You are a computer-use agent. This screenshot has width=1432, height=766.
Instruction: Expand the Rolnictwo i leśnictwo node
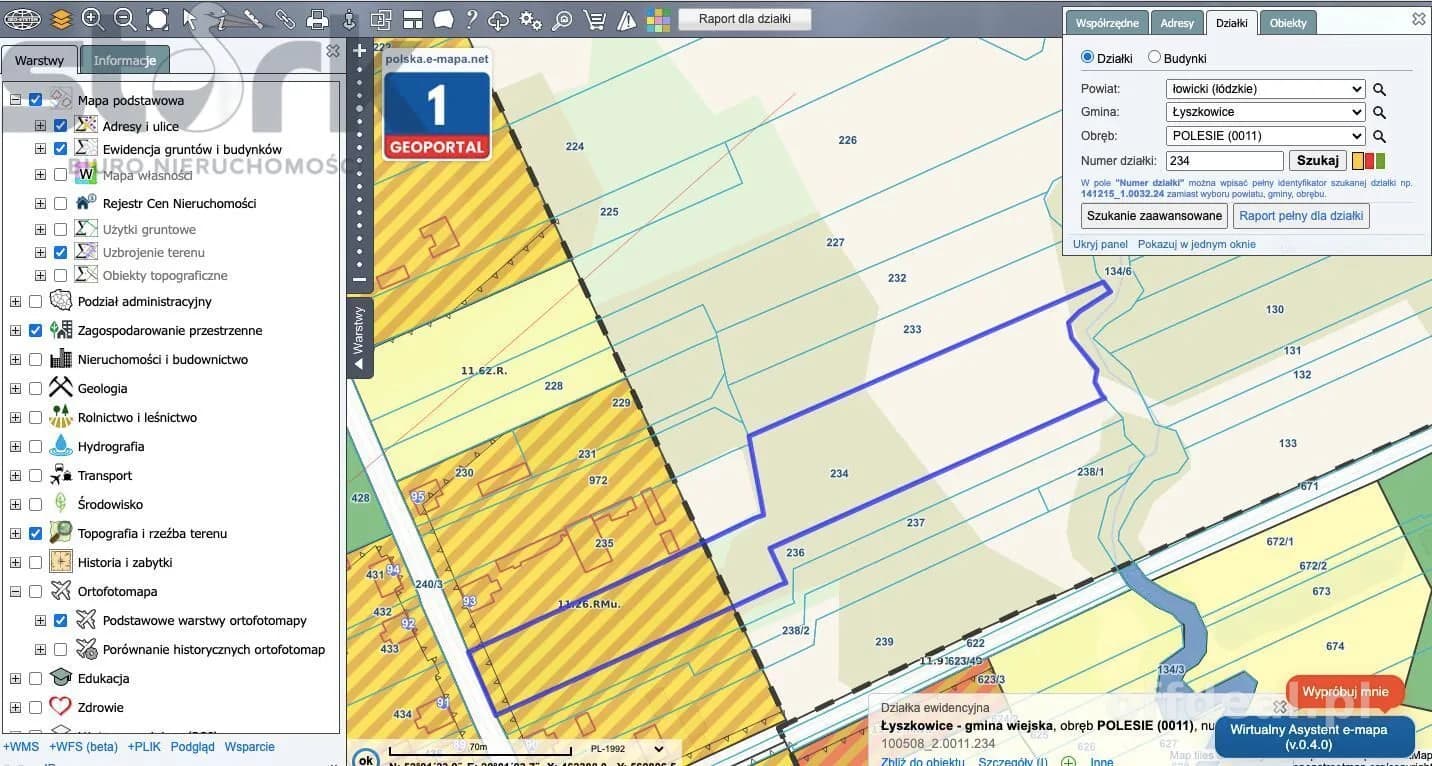point(15,417)
